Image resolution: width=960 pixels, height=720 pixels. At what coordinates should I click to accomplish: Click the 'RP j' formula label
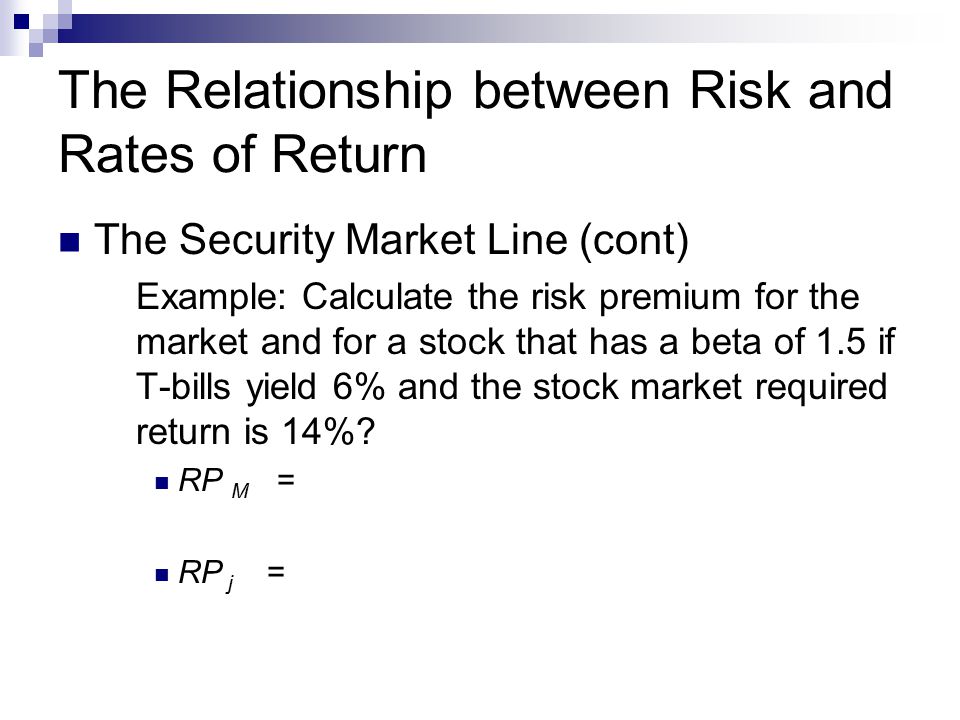pyautogui.click(x=206, y=575)
